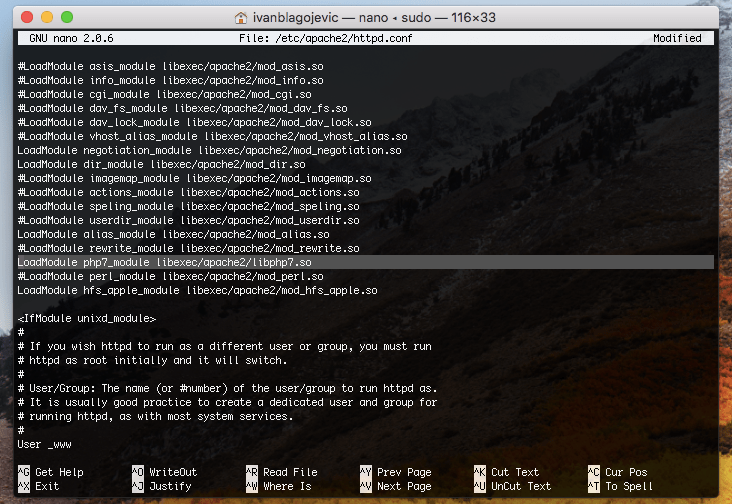Click the Modified status indicator
The width and height of the screenshot is (732, 504).
click(x=677, y=38)
